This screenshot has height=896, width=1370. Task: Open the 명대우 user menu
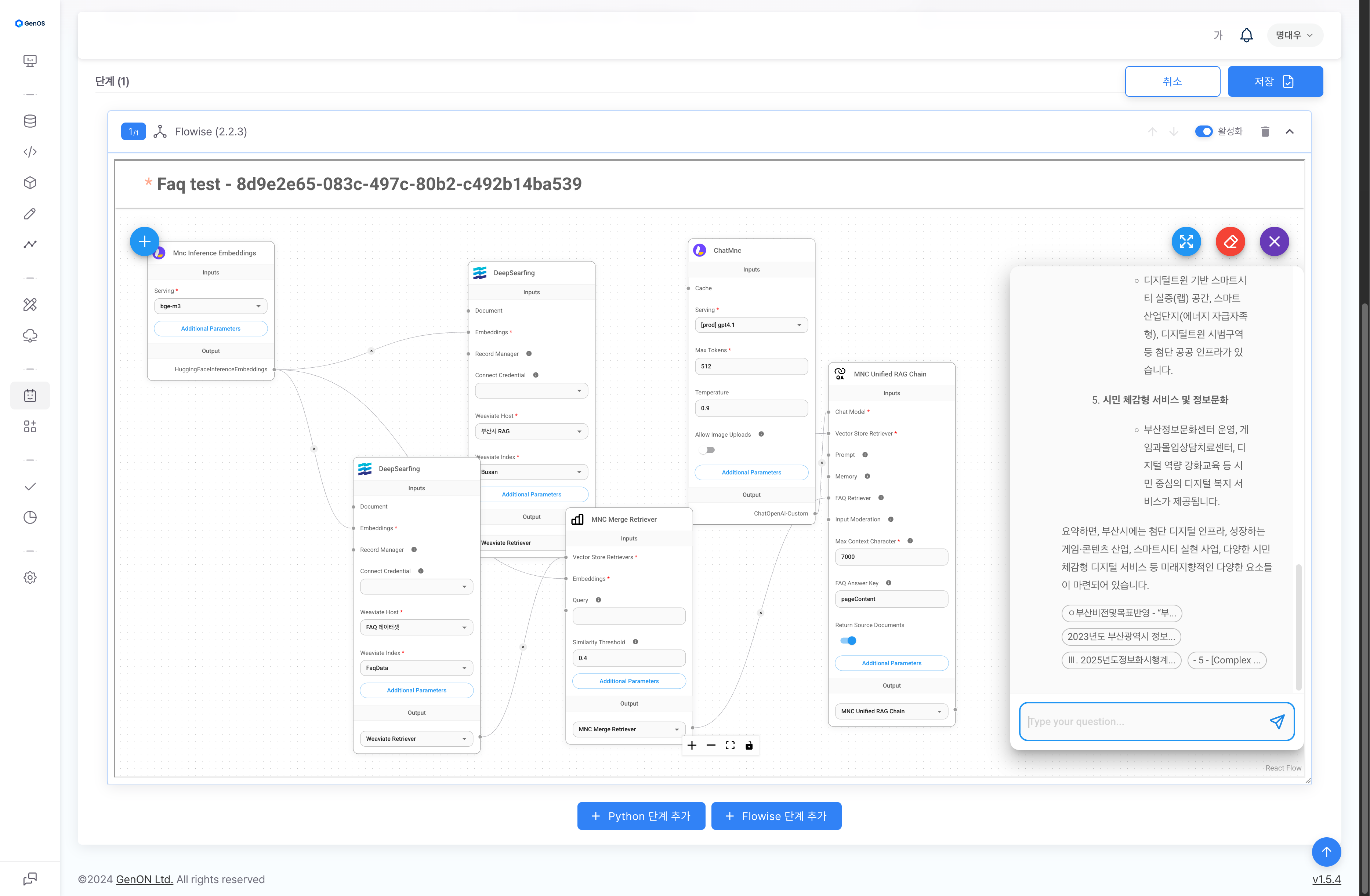(x=1295, y=35)
